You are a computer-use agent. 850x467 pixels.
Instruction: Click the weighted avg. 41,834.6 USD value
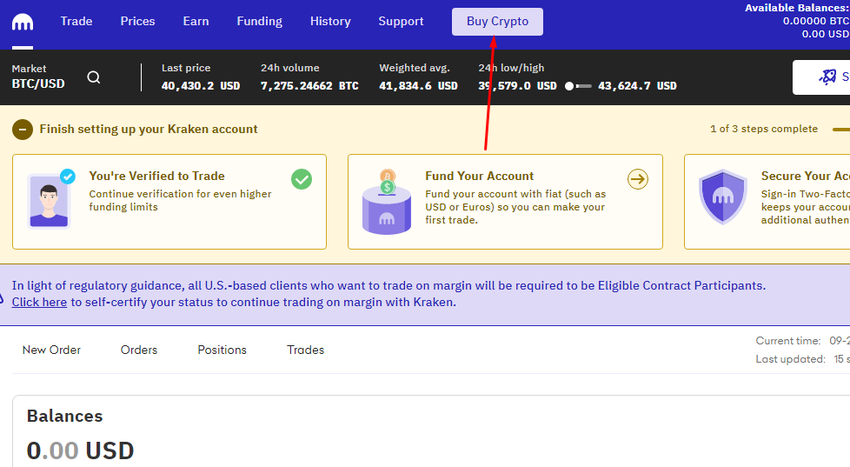click(x=418, y=86)
